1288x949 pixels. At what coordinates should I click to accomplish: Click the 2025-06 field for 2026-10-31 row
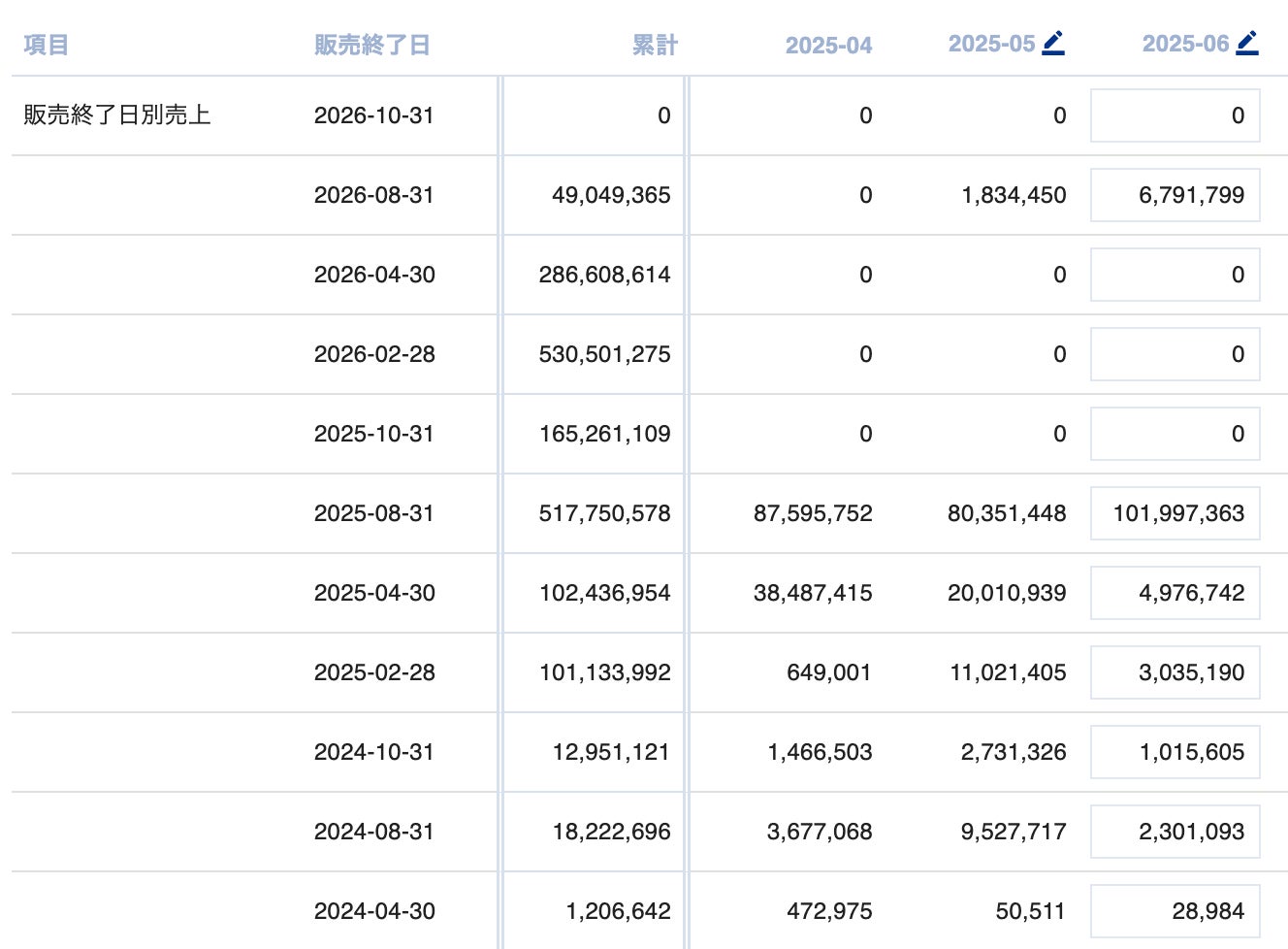coord(1175,115)
